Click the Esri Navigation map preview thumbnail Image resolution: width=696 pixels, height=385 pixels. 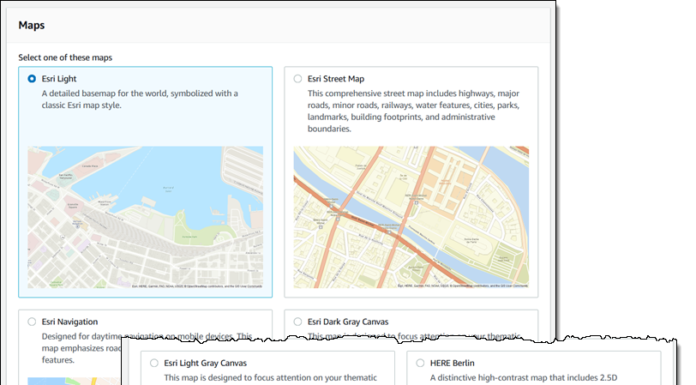click(74, 381)
